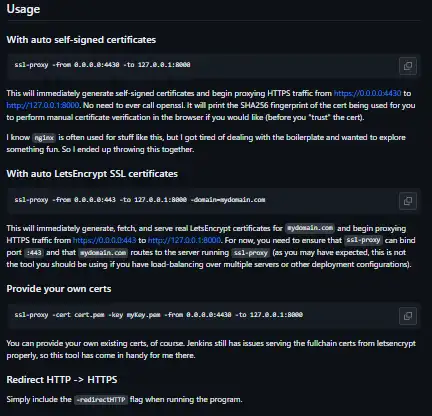The height and width of the screenshot is (416, 432).
Task: Click the Provide your own certs heading
Action: click(59, 289)
